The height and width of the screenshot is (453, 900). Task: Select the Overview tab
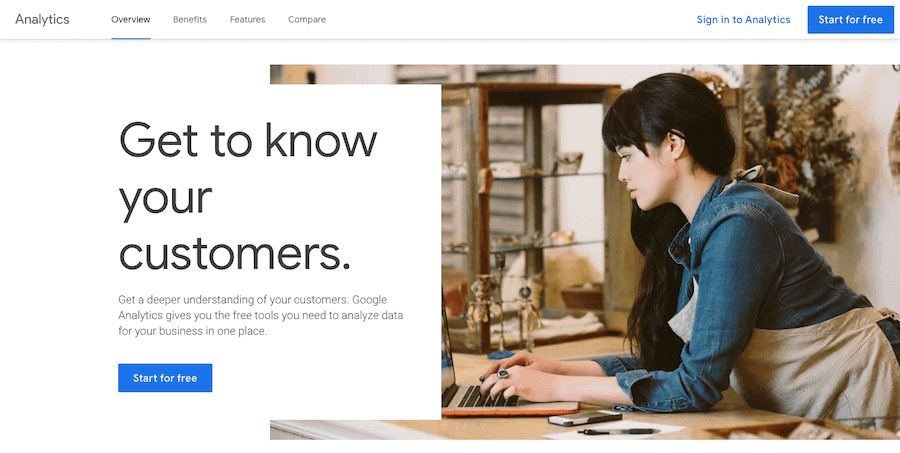(x=131, y=20)
